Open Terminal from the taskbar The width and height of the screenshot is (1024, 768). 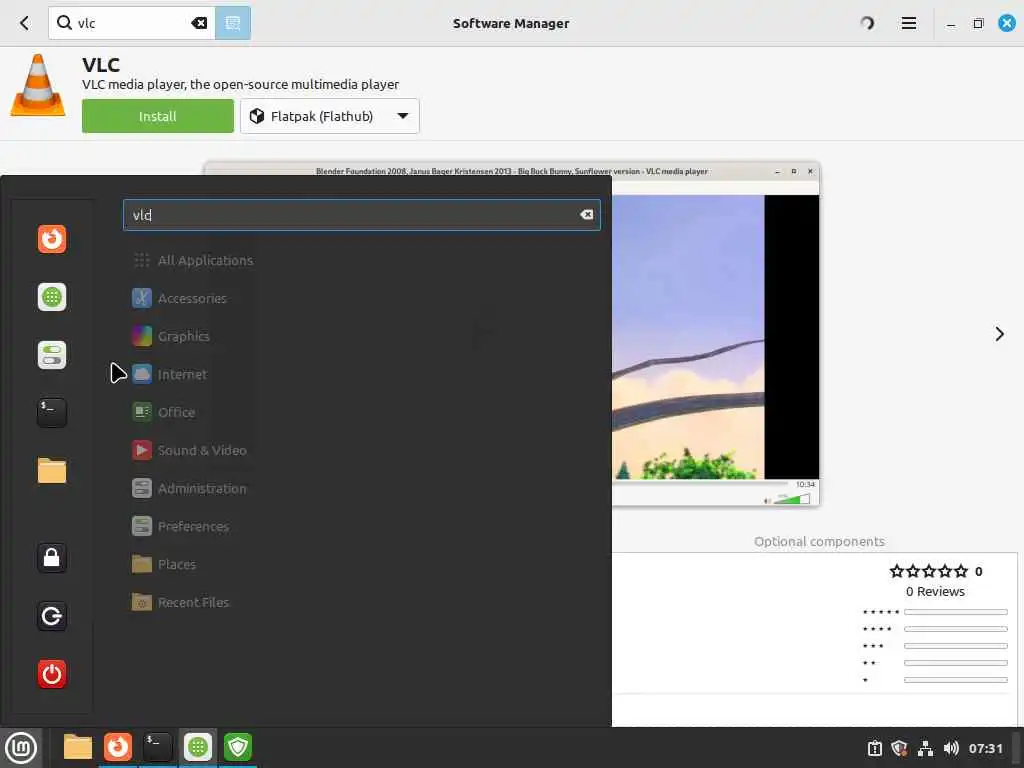tap(157, 747)
